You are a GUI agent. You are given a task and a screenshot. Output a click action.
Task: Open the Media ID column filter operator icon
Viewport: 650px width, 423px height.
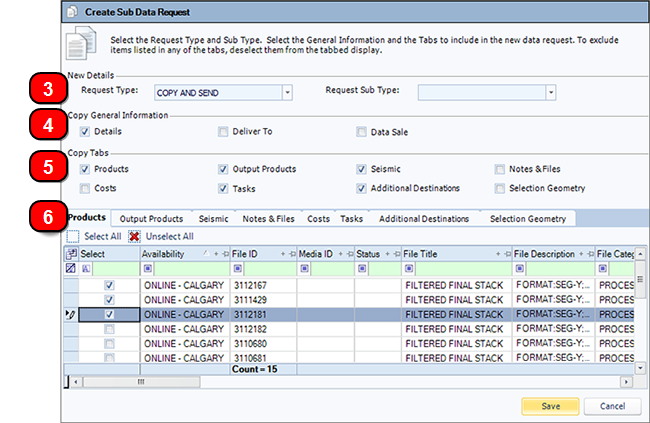pos(304,269)
